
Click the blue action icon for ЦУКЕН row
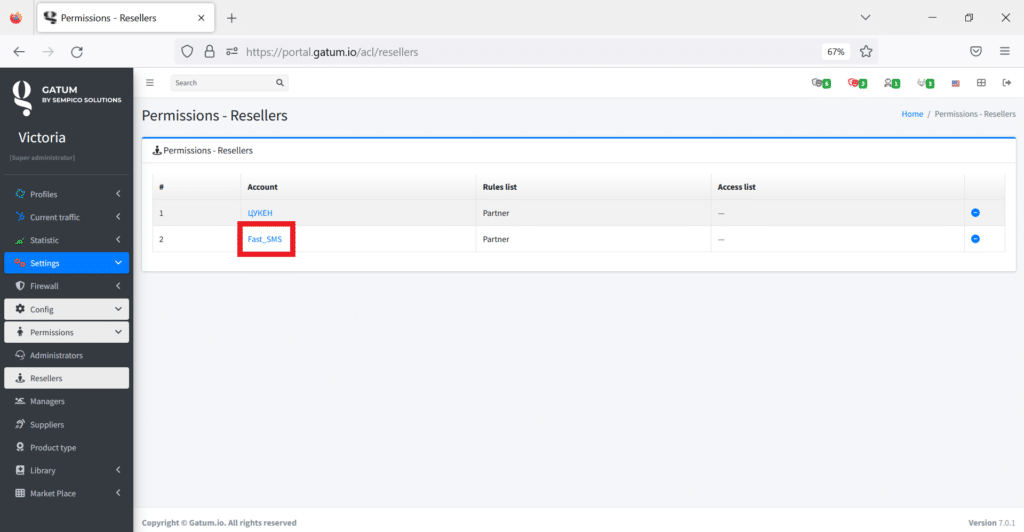[975, 213]
